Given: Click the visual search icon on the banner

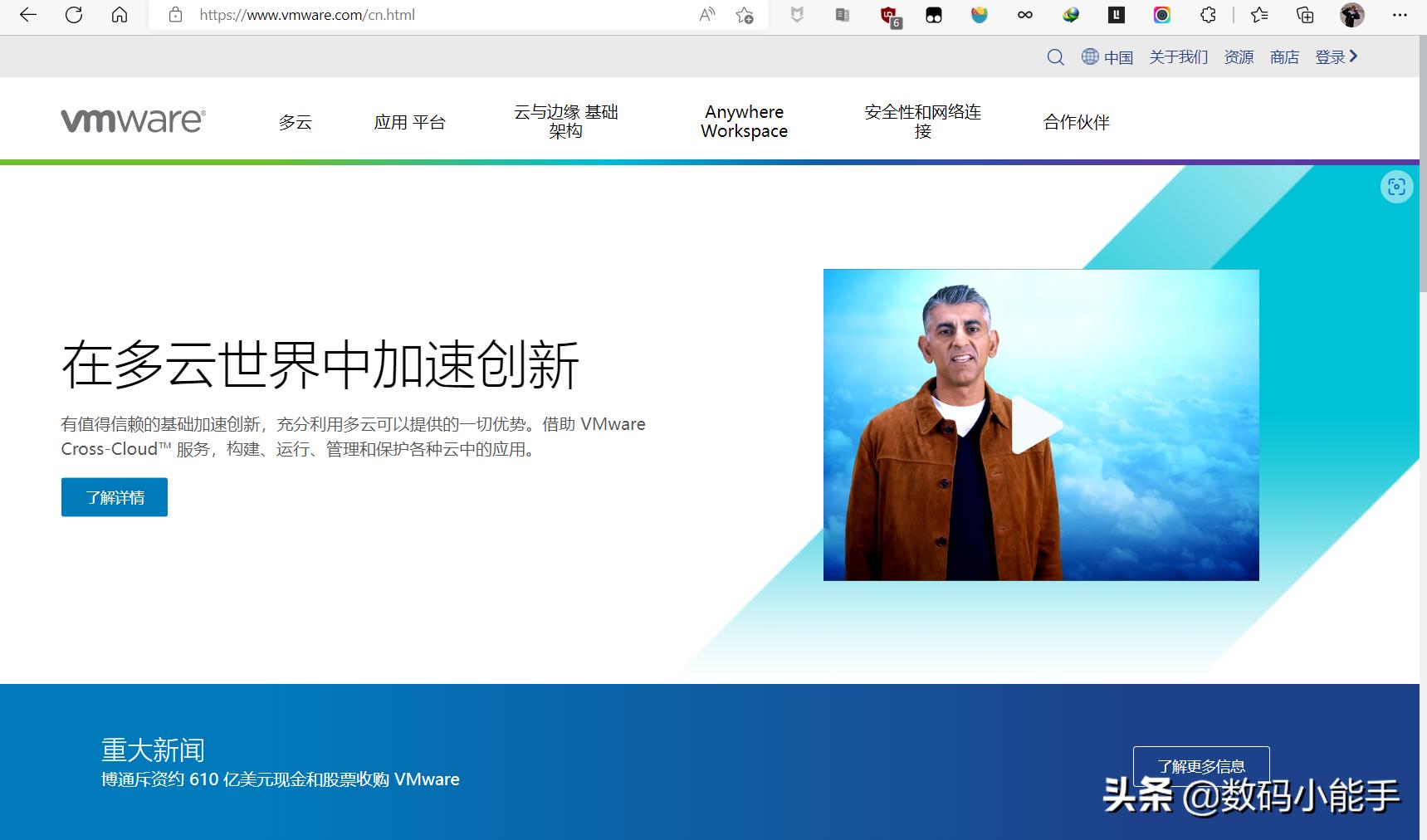Looking at the screenshot, I should [1396, 187].
